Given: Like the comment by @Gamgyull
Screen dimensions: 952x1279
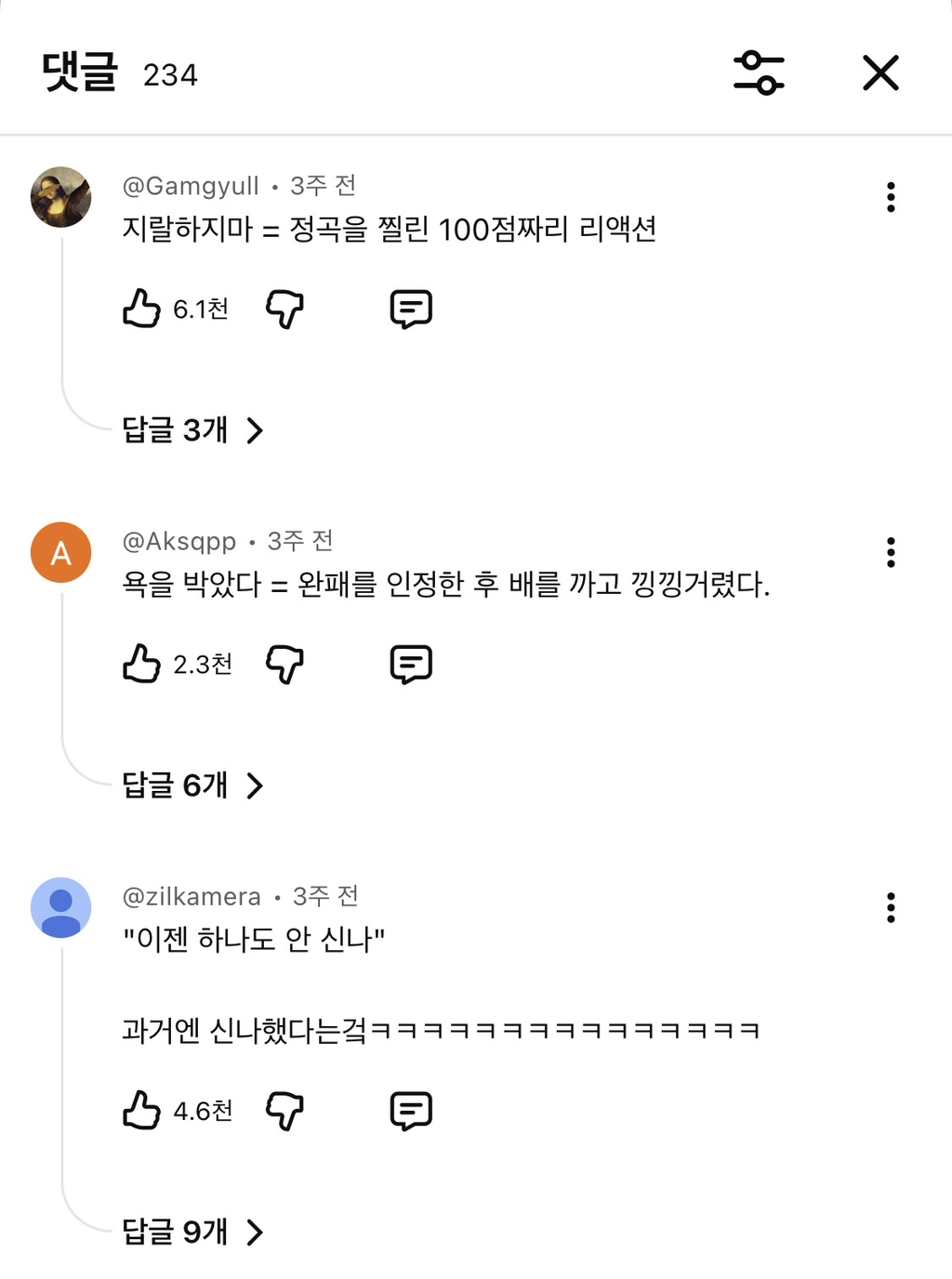Looking at the screenshot, I should (141, 309).
